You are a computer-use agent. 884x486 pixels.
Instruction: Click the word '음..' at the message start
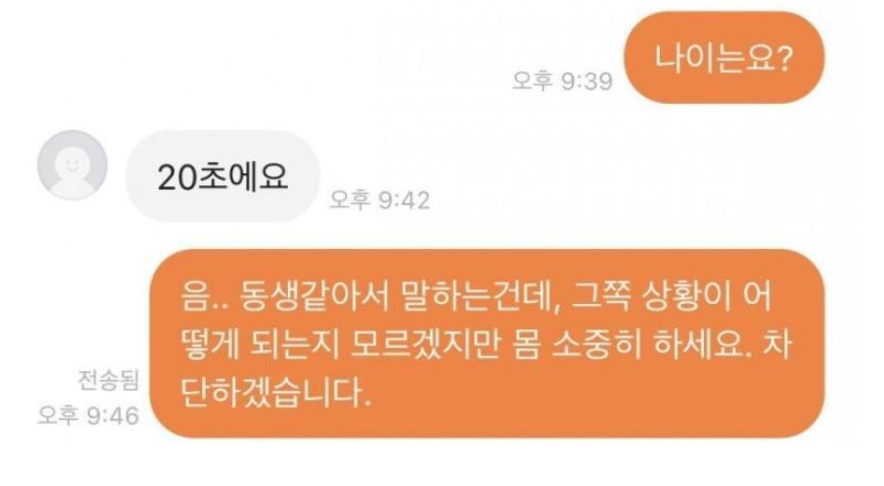[204, 295]
